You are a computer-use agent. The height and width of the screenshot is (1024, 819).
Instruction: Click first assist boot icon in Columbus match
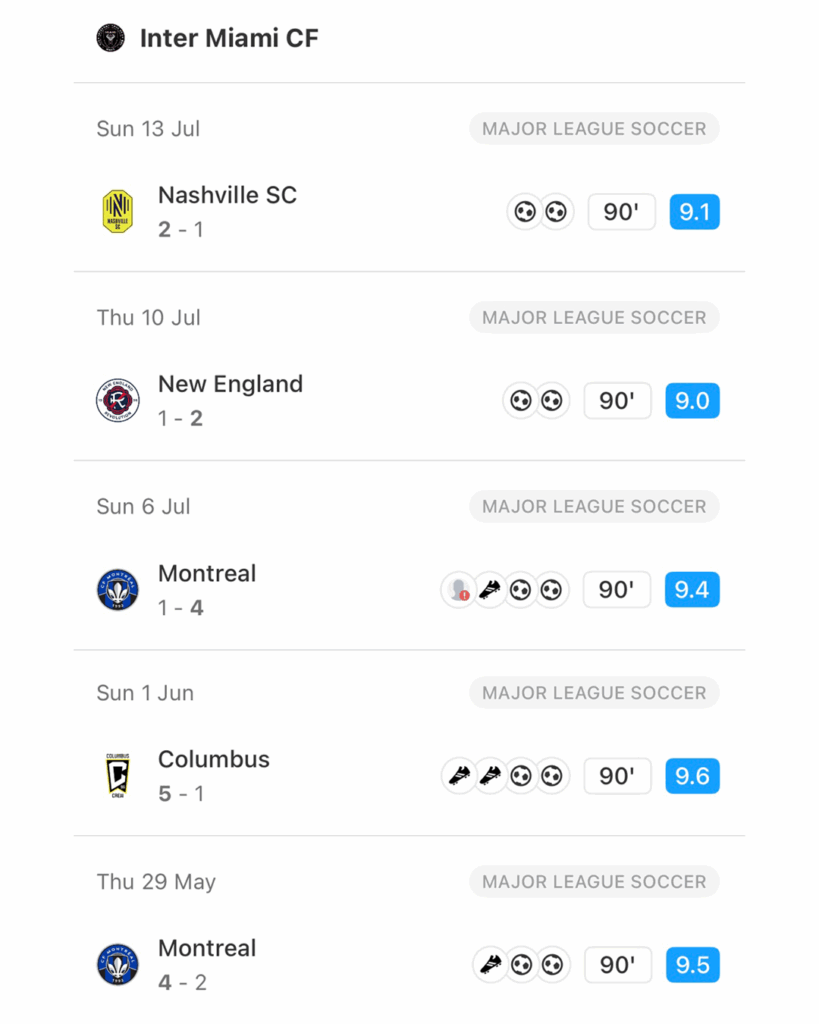pos(459,776)
